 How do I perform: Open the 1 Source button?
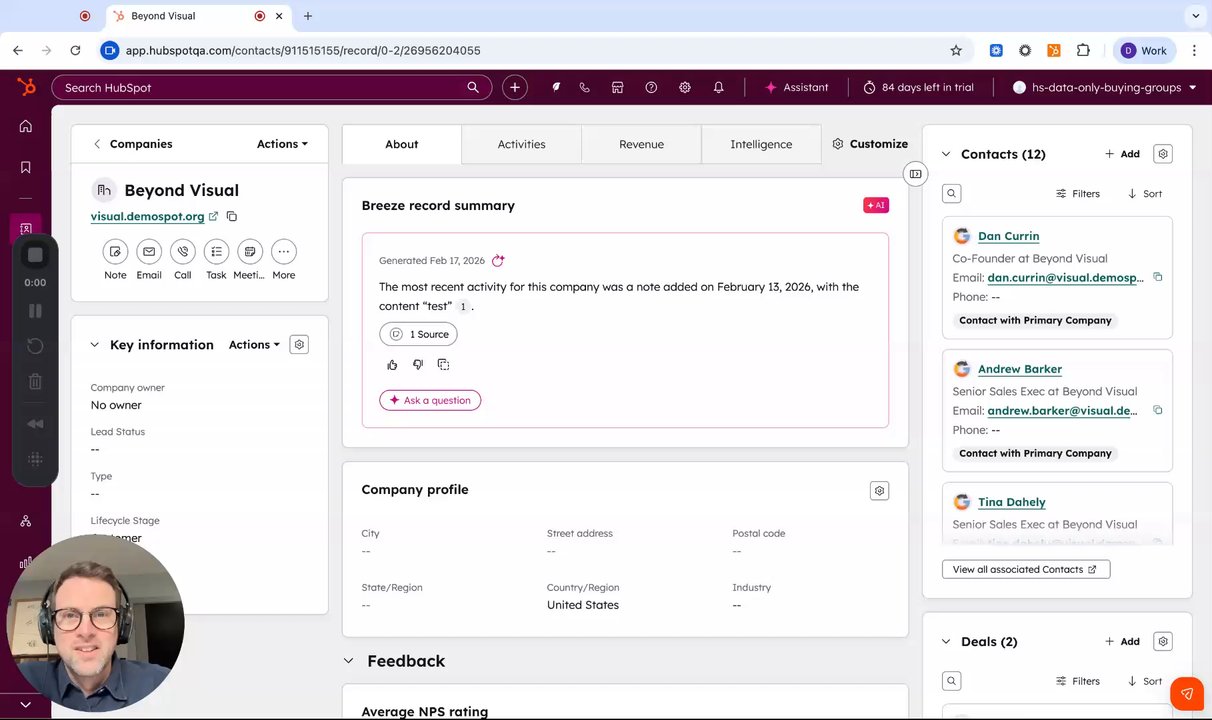418,334
